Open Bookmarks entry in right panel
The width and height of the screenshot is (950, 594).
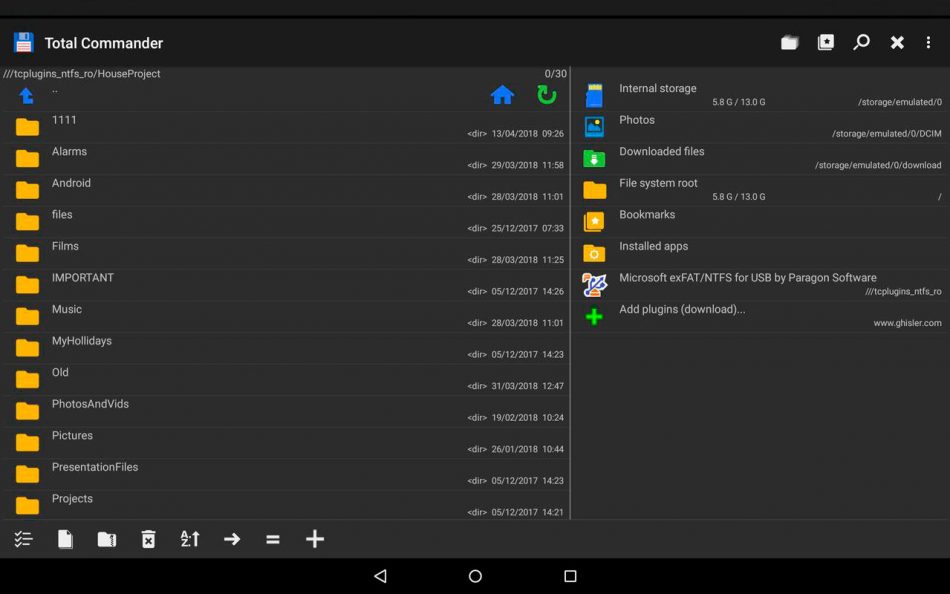(761, 221)
